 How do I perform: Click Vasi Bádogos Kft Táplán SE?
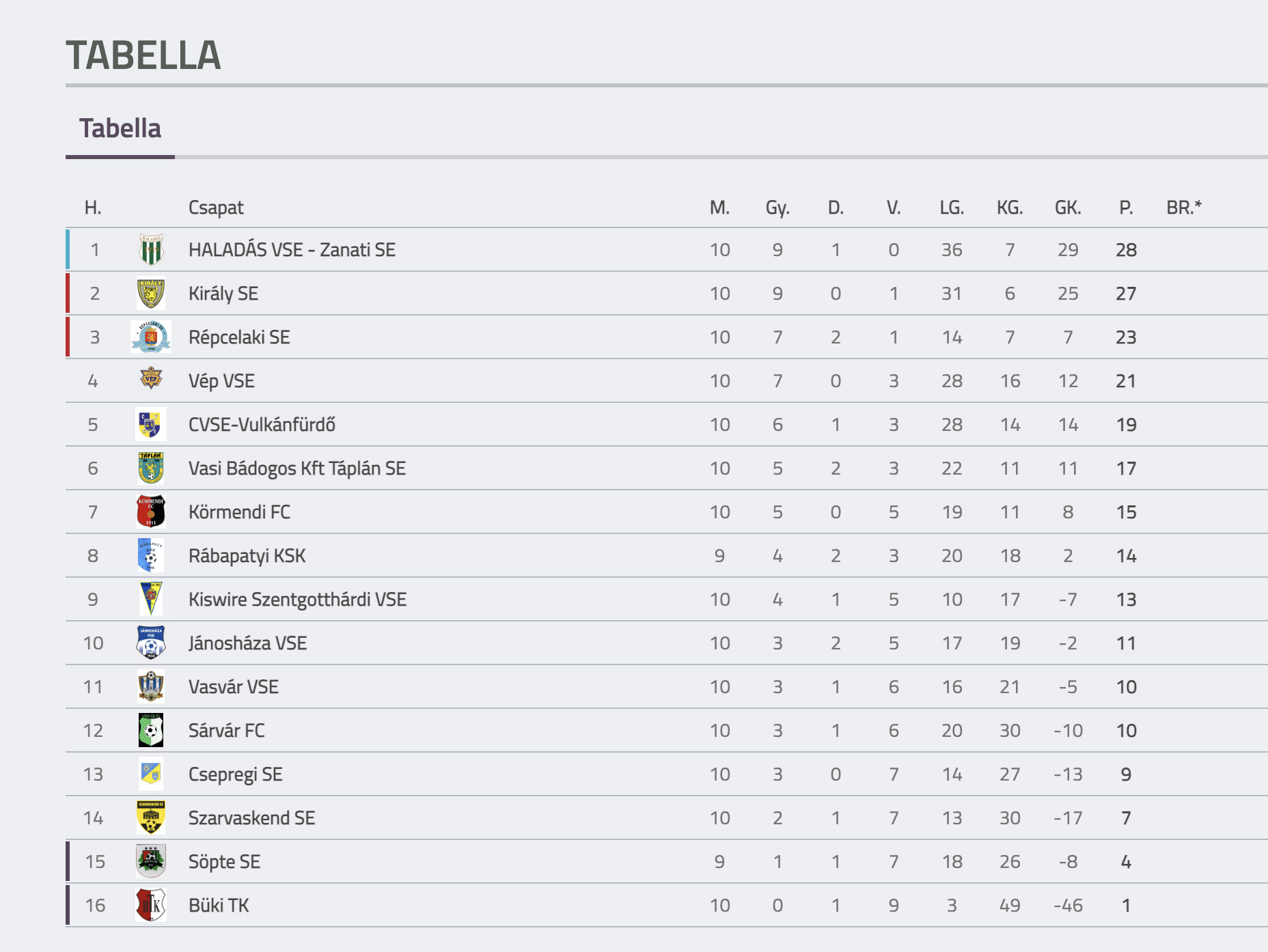click(297, 468)
